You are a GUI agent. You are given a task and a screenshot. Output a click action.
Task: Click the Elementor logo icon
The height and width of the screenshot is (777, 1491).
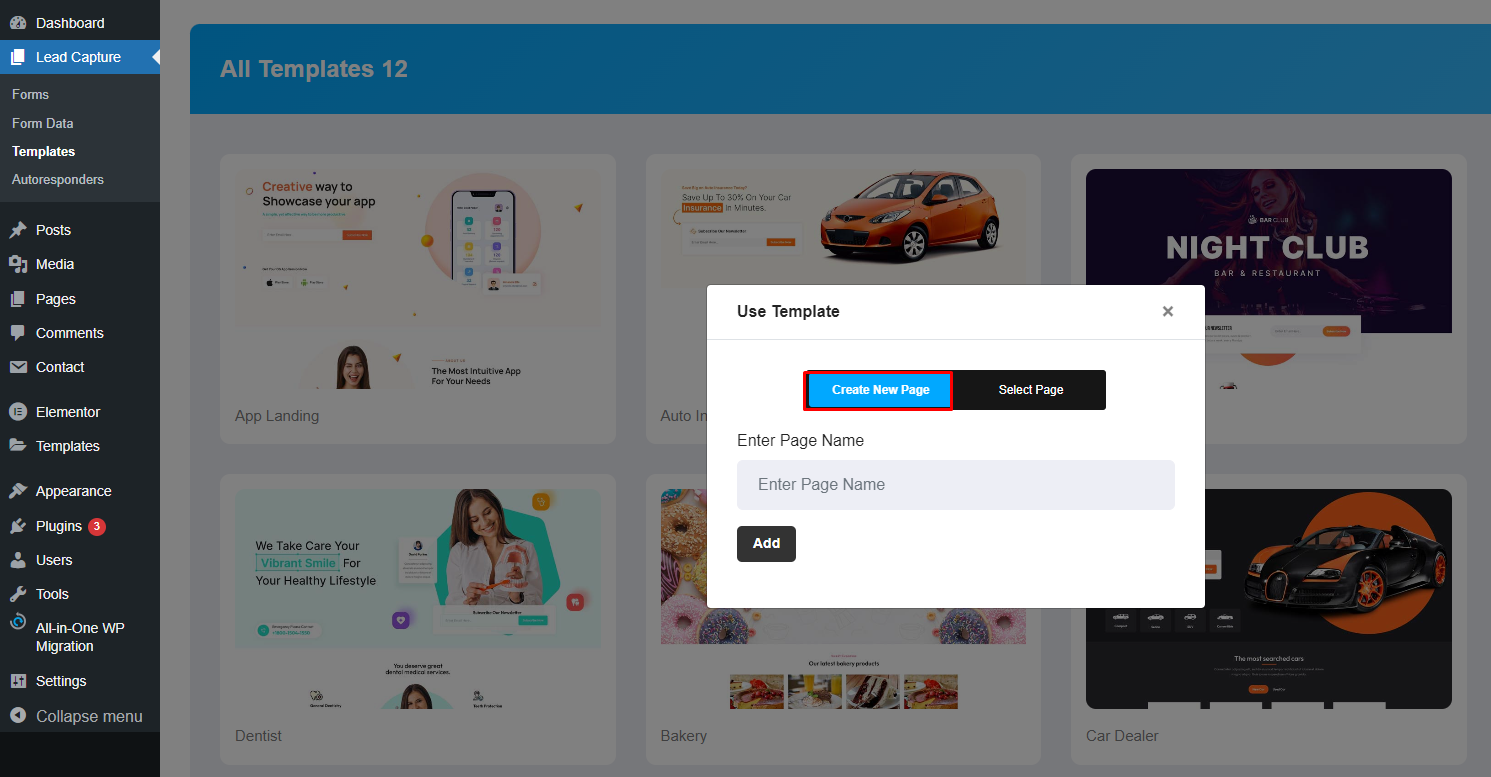pyautogui.click(x=18, y=412)
